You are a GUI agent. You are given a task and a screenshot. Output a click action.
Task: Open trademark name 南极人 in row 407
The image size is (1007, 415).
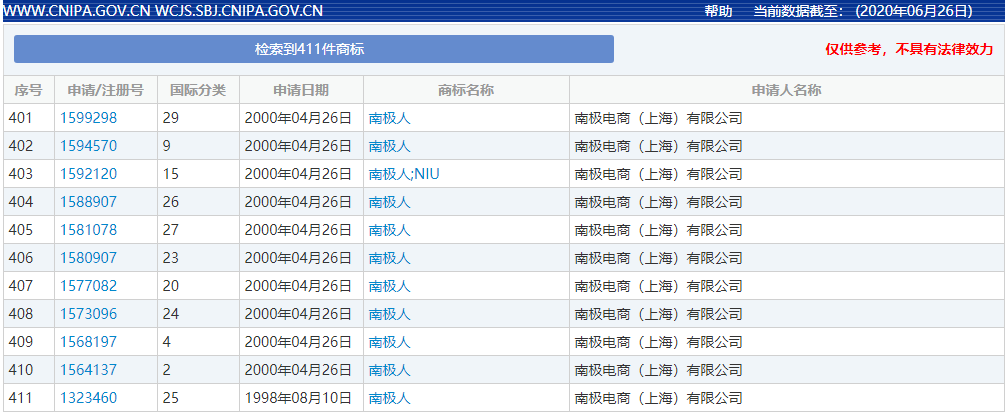click(390, 286)
